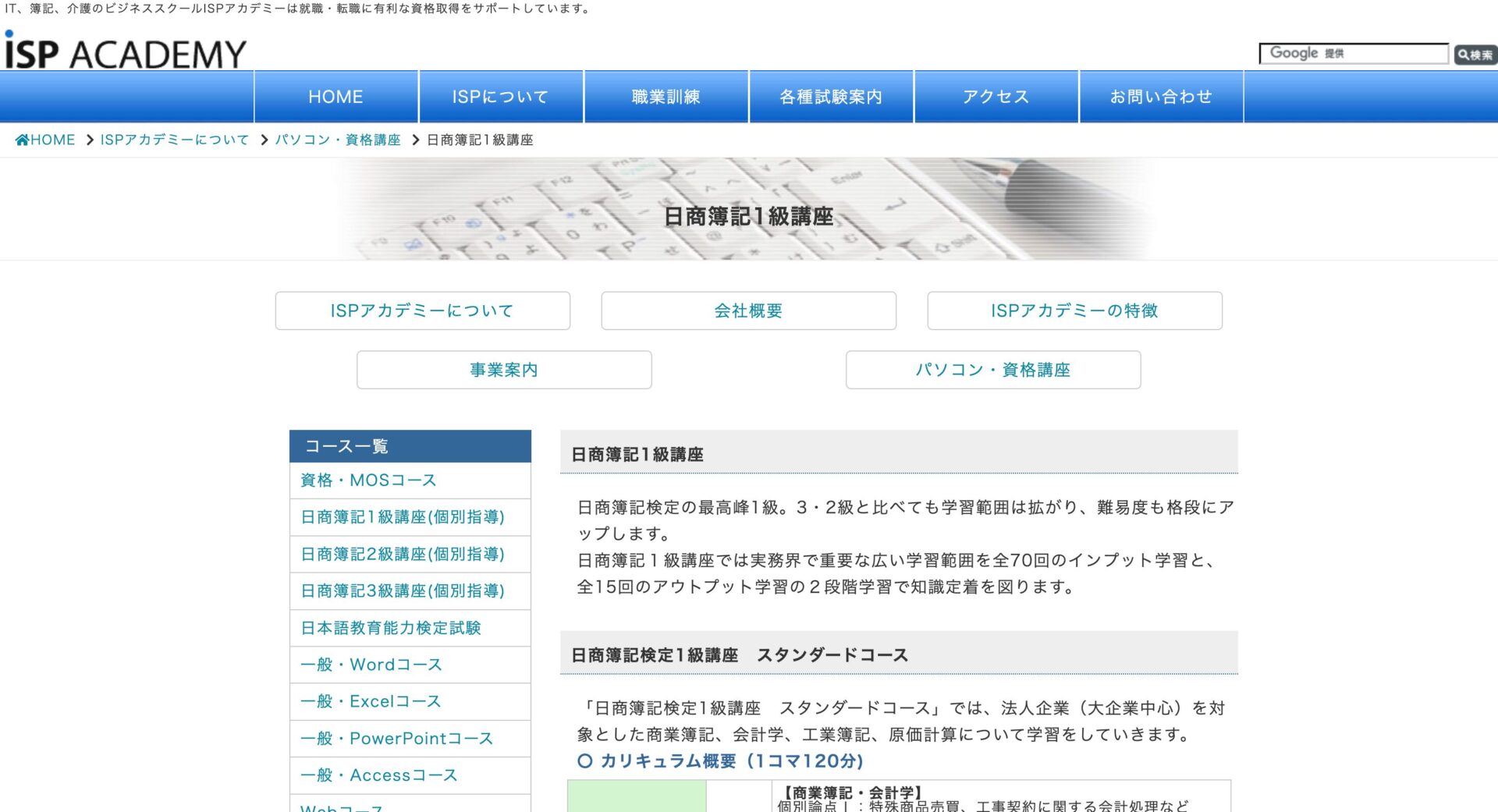The image size is (1498, 812).
Task: Open ISPについて in the navigation bar
Action: [501, 97]
